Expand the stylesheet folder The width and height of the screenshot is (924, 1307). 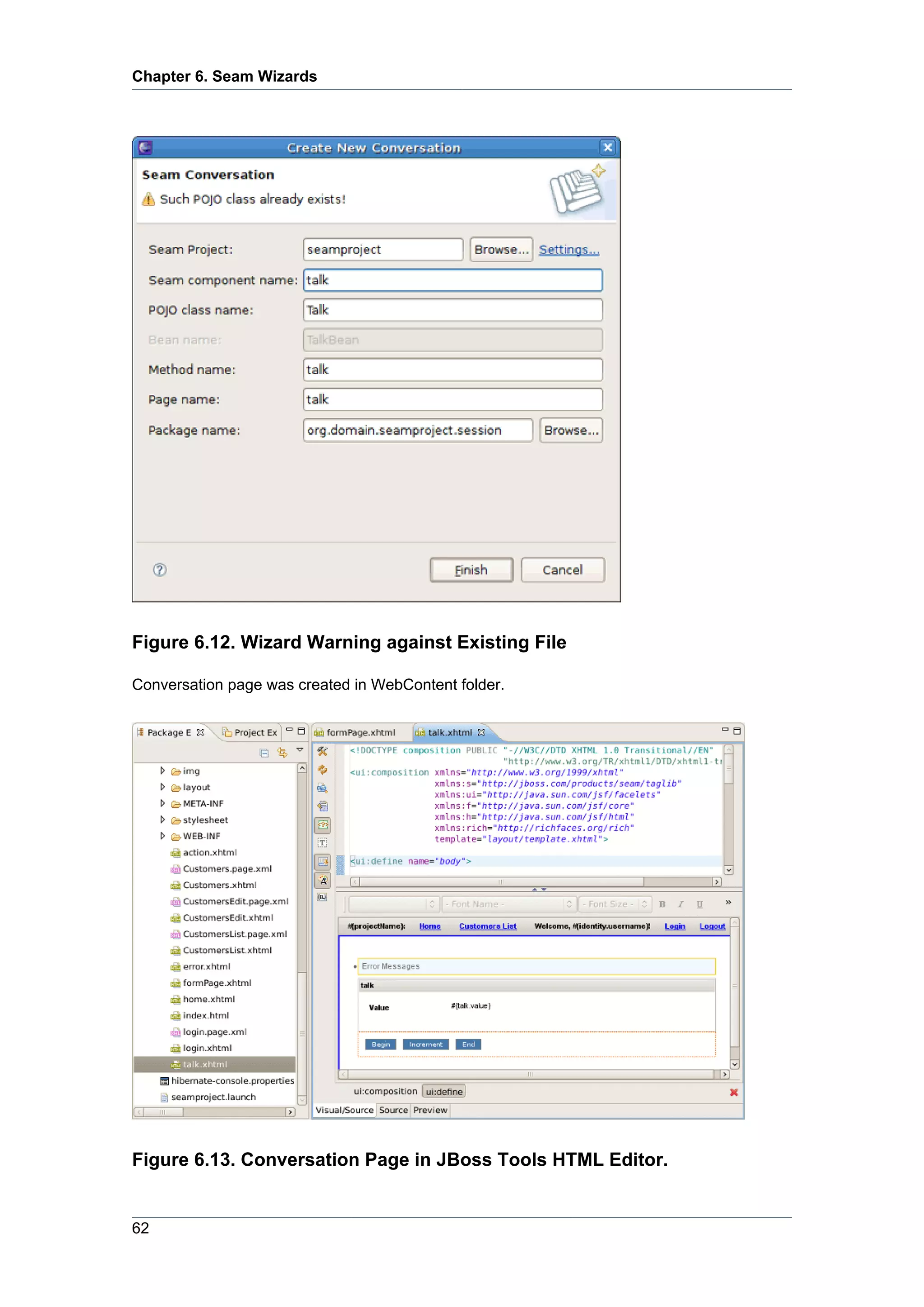162,820
